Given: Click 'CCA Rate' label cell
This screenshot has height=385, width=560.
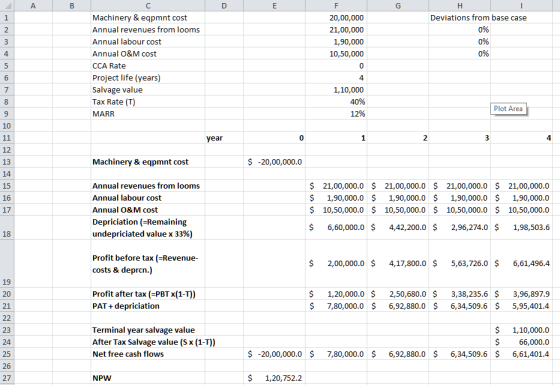Looking at the screenshot, I should tap(148, 66).
